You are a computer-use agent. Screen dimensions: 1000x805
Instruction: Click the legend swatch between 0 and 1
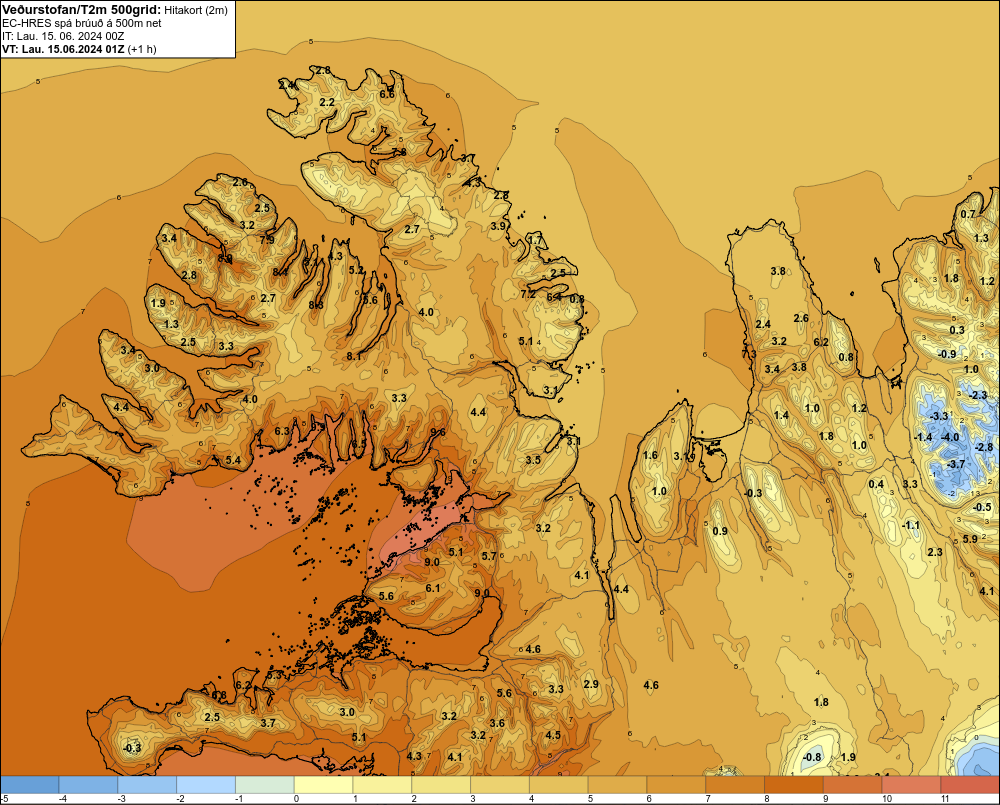pyautogui.click(x=323, y=785)
